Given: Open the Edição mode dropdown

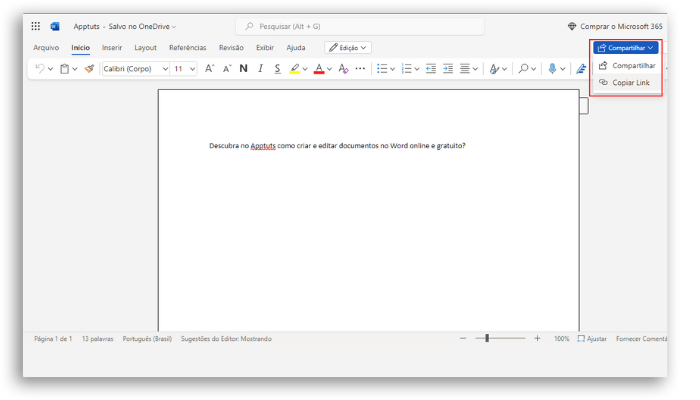Looking at the screenshot, I should point(348,48).
